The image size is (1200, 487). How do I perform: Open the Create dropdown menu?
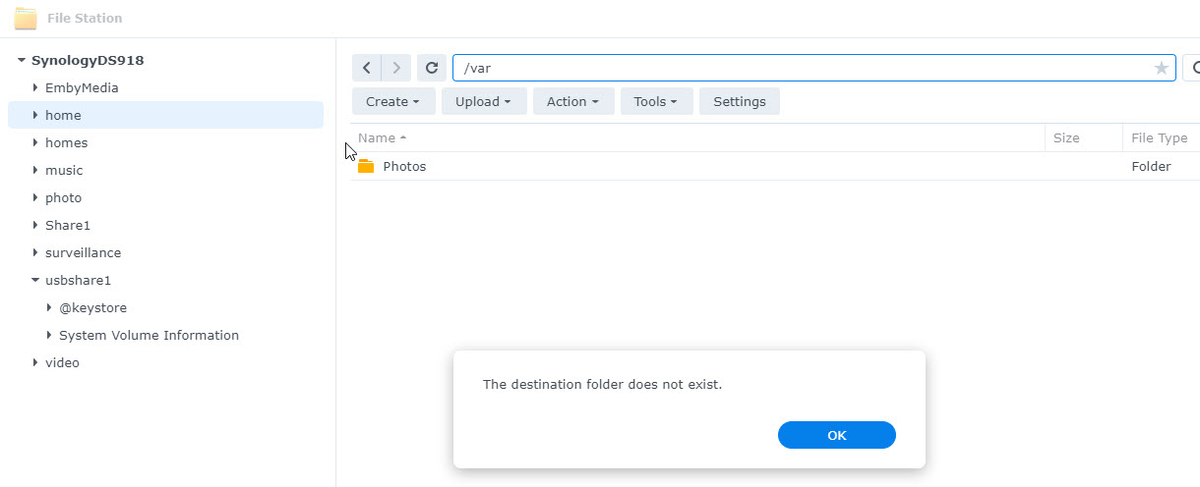click(x=393, y=101)
